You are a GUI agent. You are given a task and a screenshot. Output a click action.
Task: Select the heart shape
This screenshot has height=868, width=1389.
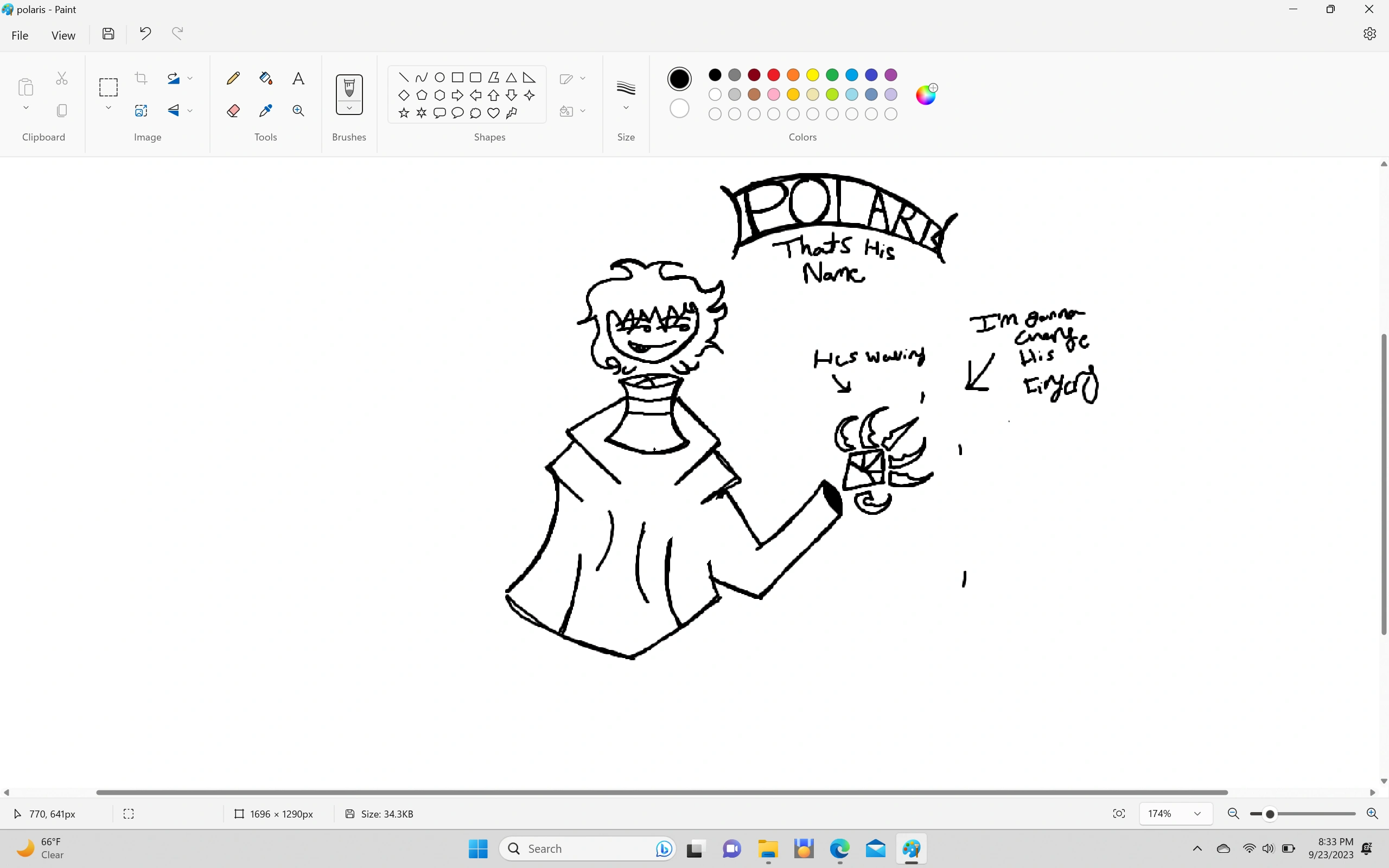[x=493, y=113]
